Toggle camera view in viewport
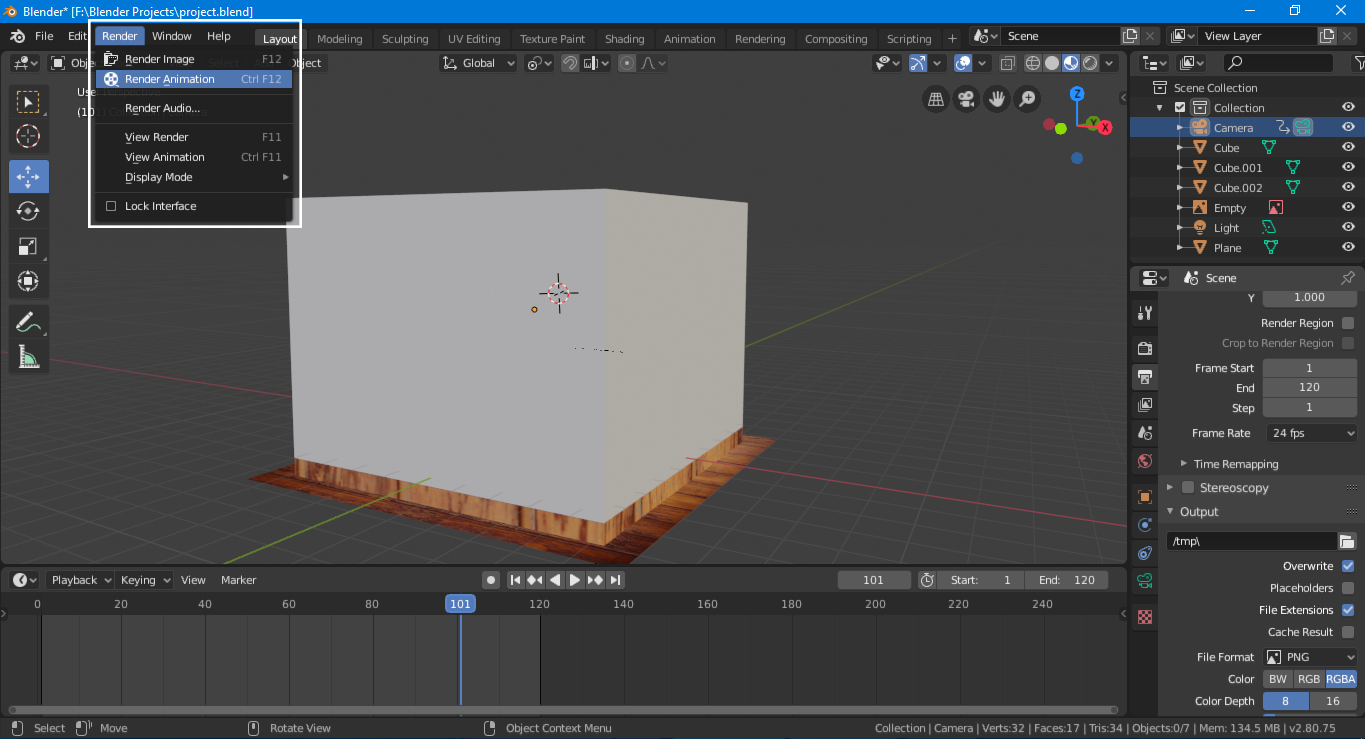The height and width of the screenshot is (739, 1365). [x=966, y=99]
